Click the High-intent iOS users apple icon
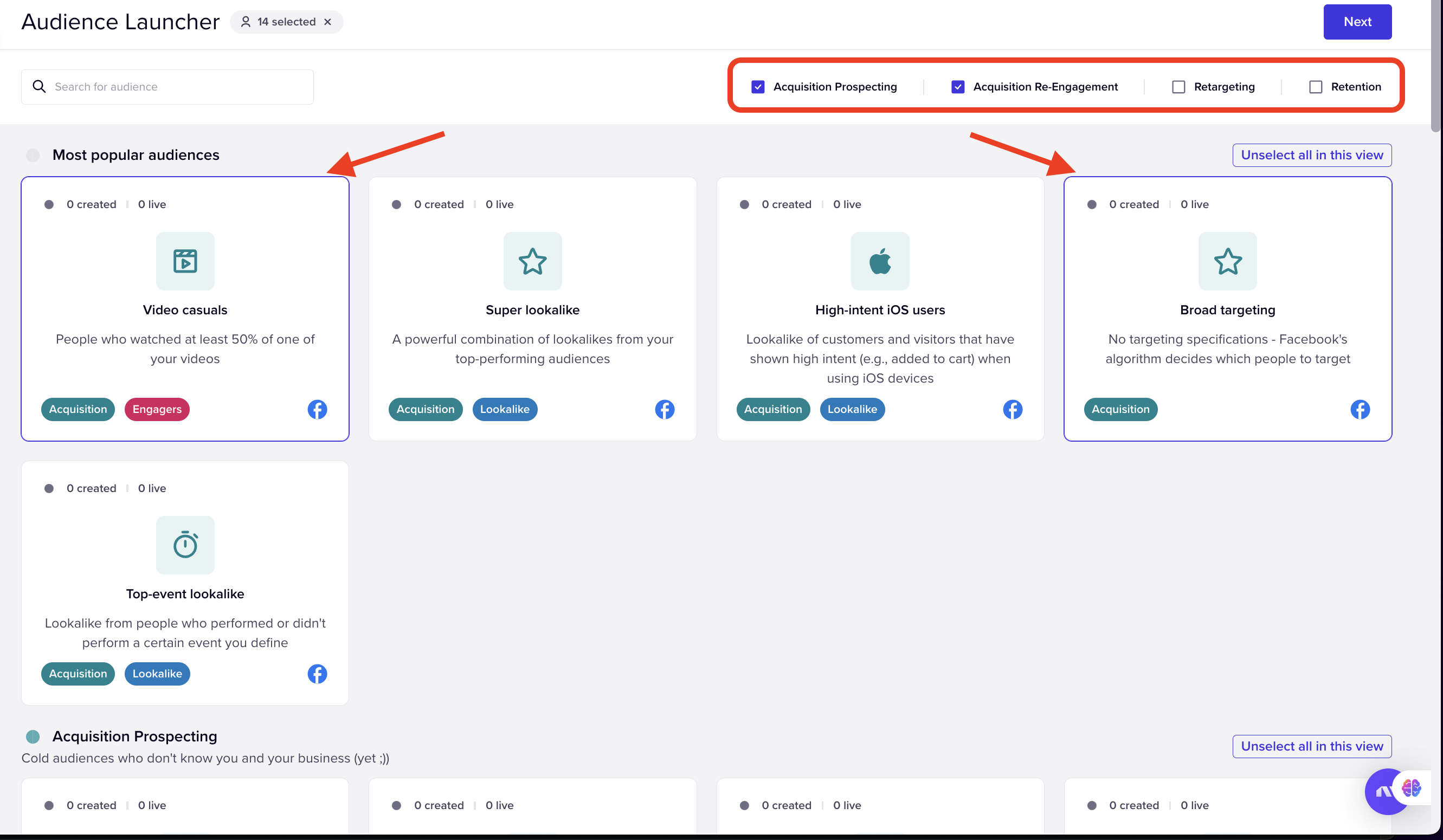Viewport: 1443px width, 840px height. click(880, 261)
